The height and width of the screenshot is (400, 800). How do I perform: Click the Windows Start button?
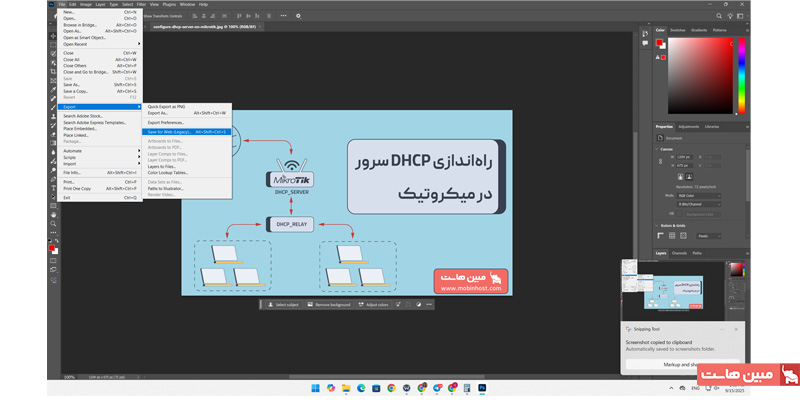click(x=315, y=388)
